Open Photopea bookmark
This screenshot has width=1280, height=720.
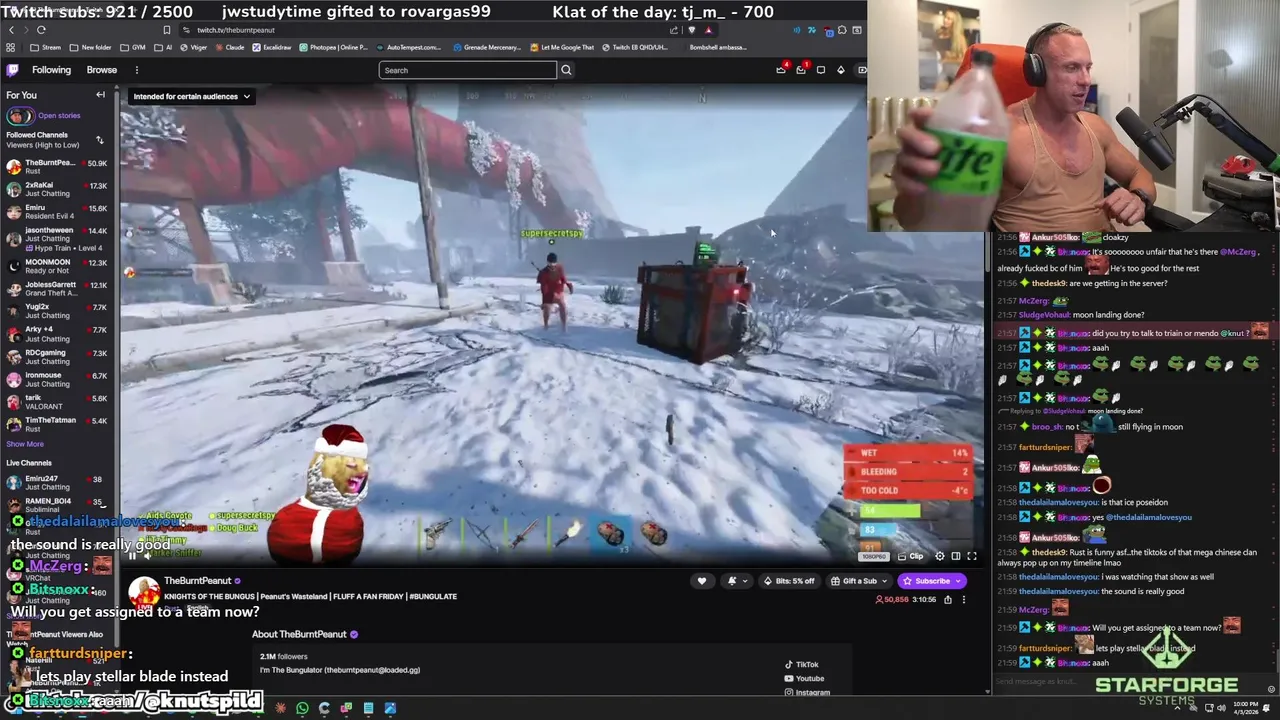(334, 47)
